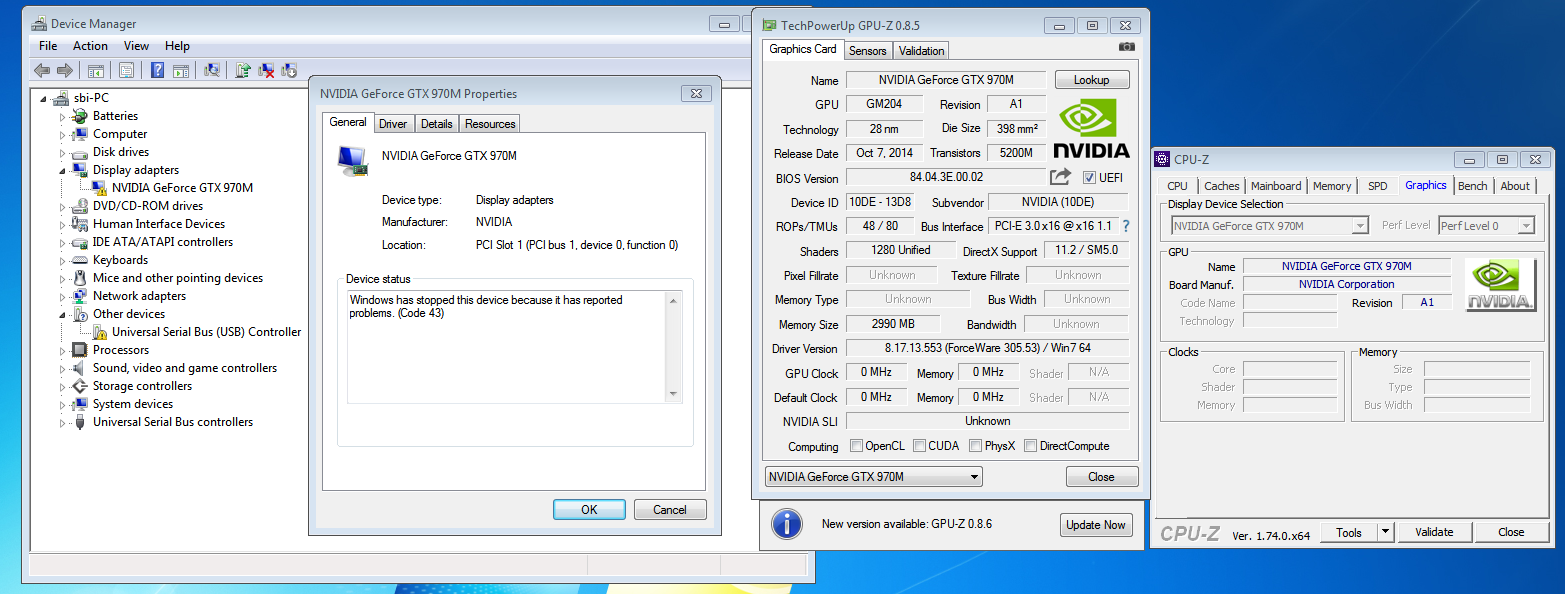Click the NVIDIA logo in GPU-Z
1565x594 pixels.
click(1091, 128)
